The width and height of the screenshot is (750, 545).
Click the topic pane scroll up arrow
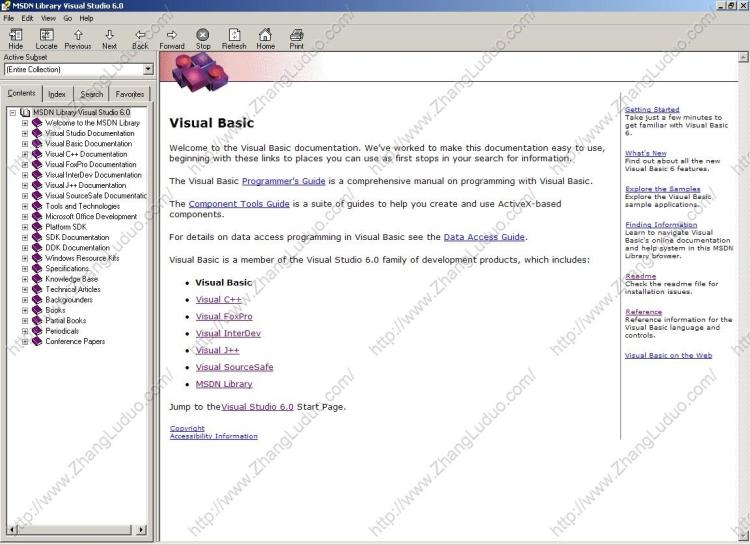coord(743,57)
